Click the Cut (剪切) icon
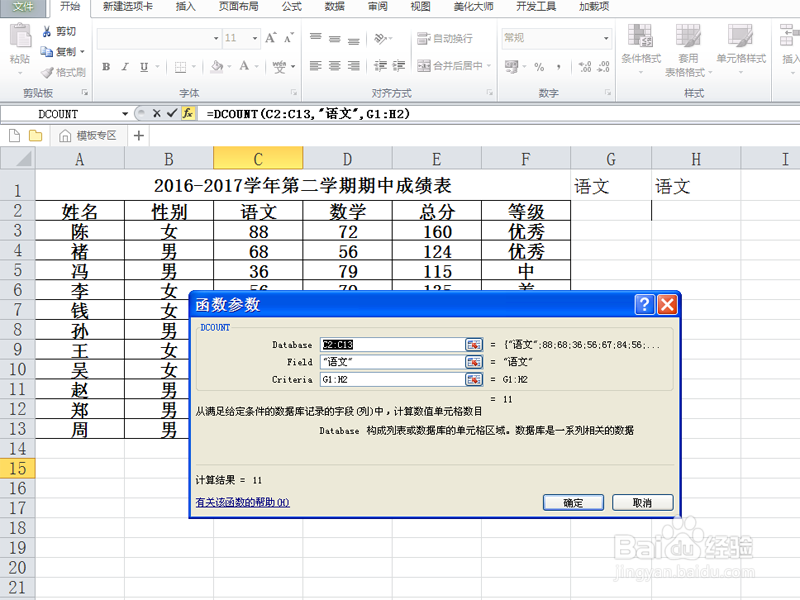Screen dimensions: 800x600 point(47,32)
